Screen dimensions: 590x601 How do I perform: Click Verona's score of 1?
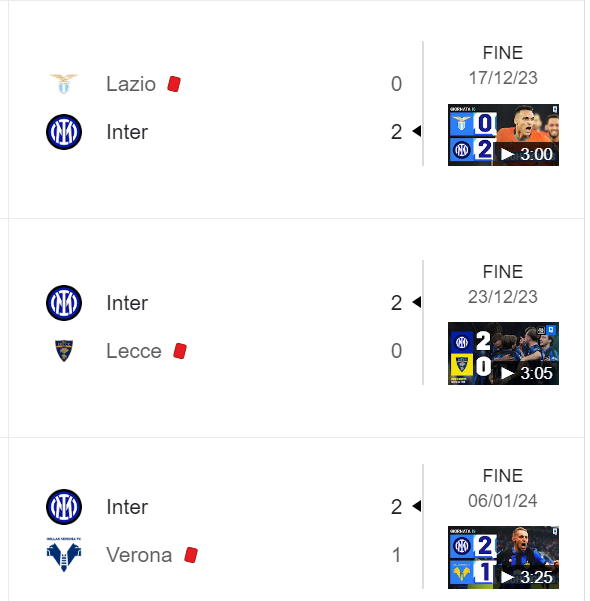click(396, 555)
